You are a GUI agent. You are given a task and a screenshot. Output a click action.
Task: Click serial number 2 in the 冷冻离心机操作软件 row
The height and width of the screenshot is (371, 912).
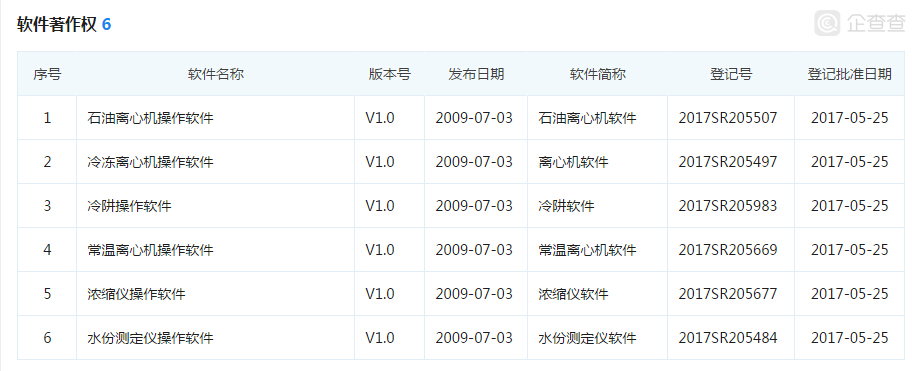point(47,162)
